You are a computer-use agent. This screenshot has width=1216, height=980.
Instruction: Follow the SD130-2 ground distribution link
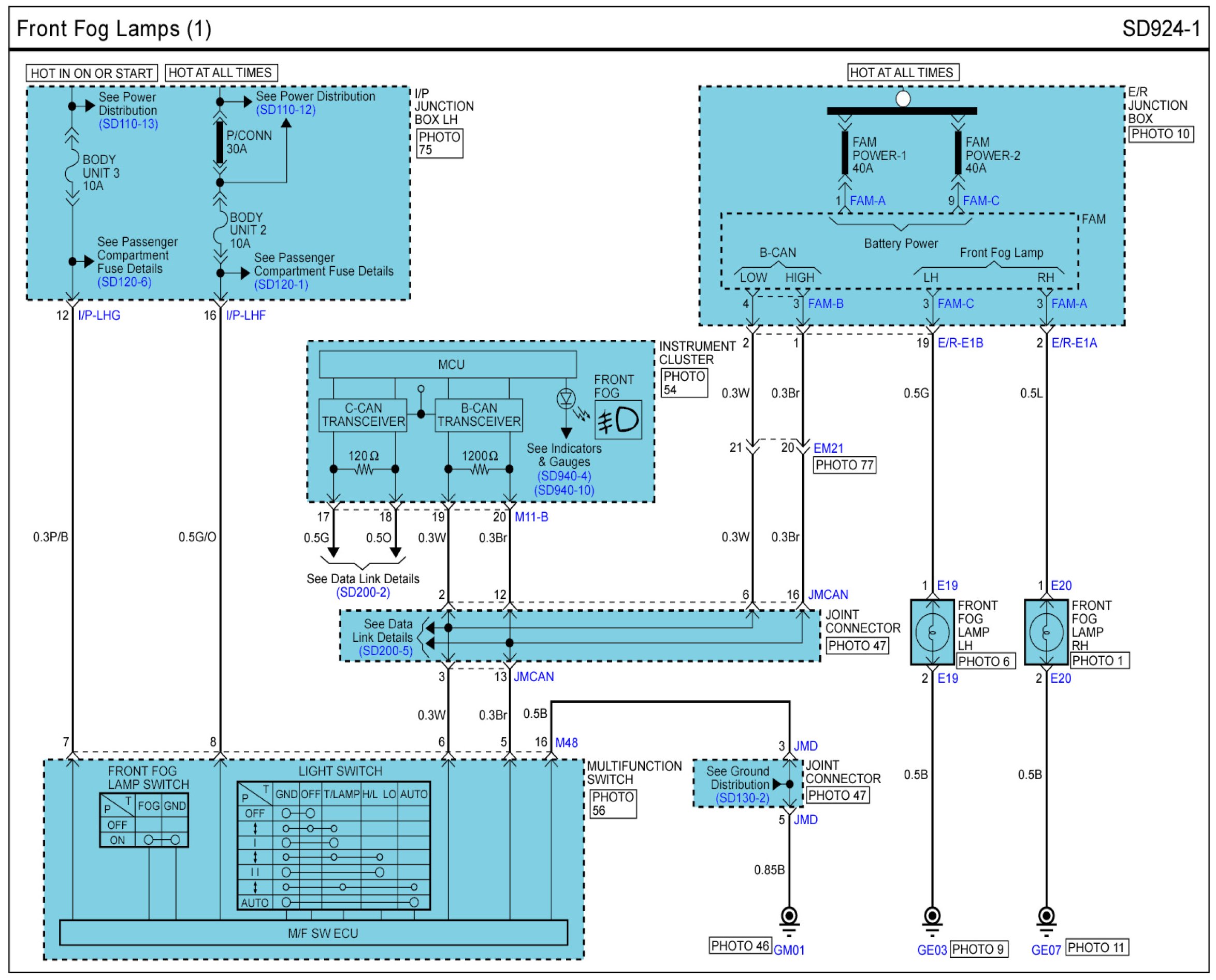point(742,798)
